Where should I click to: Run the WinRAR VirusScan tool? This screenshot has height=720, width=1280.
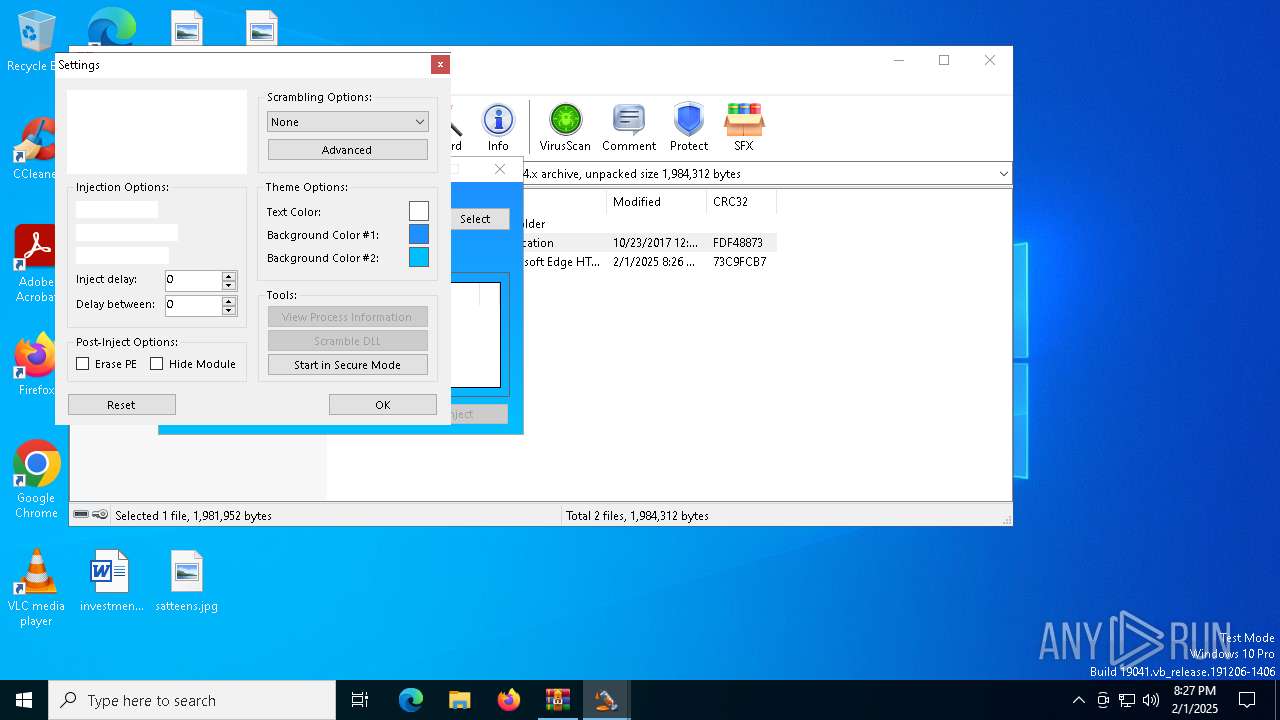tap(565, 127)
